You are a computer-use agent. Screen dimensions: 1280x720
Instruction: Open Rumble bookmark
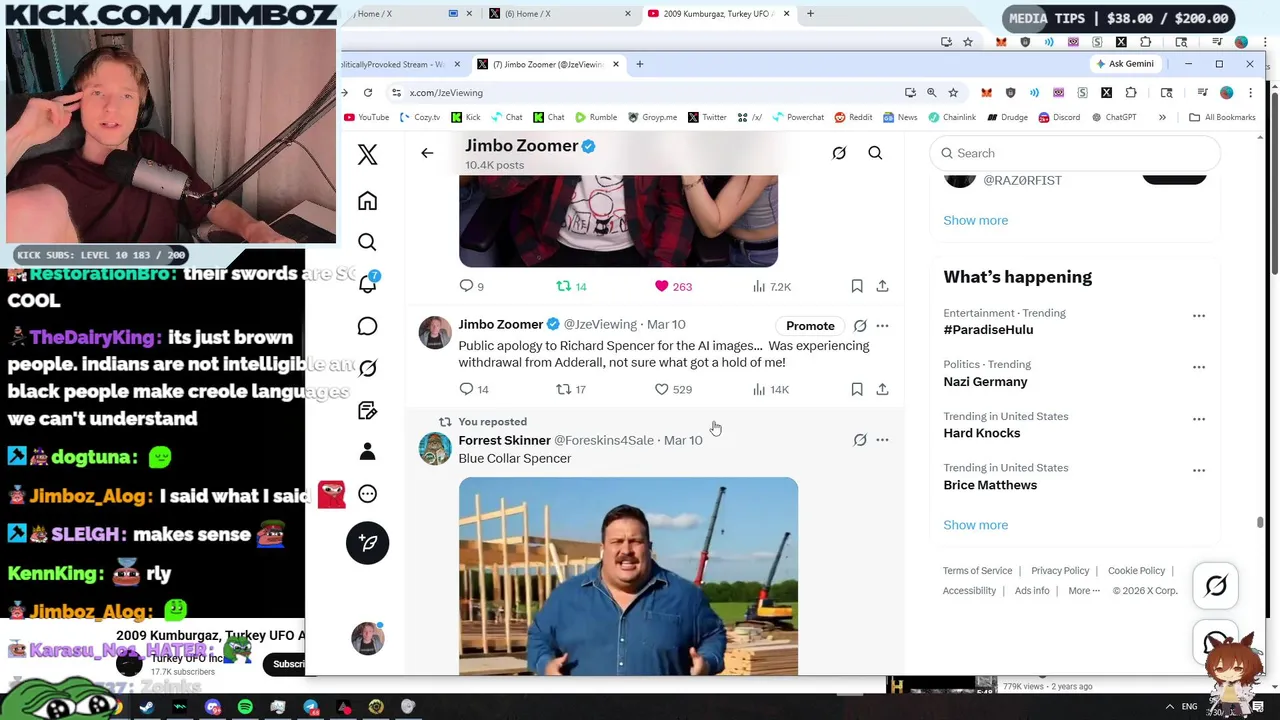pyautogui.click(x=596, y=117)
